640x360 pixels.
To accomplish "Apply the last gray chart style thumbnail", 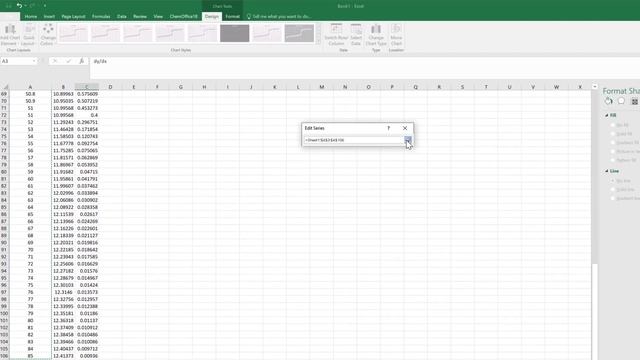I will tap(299, 33).
